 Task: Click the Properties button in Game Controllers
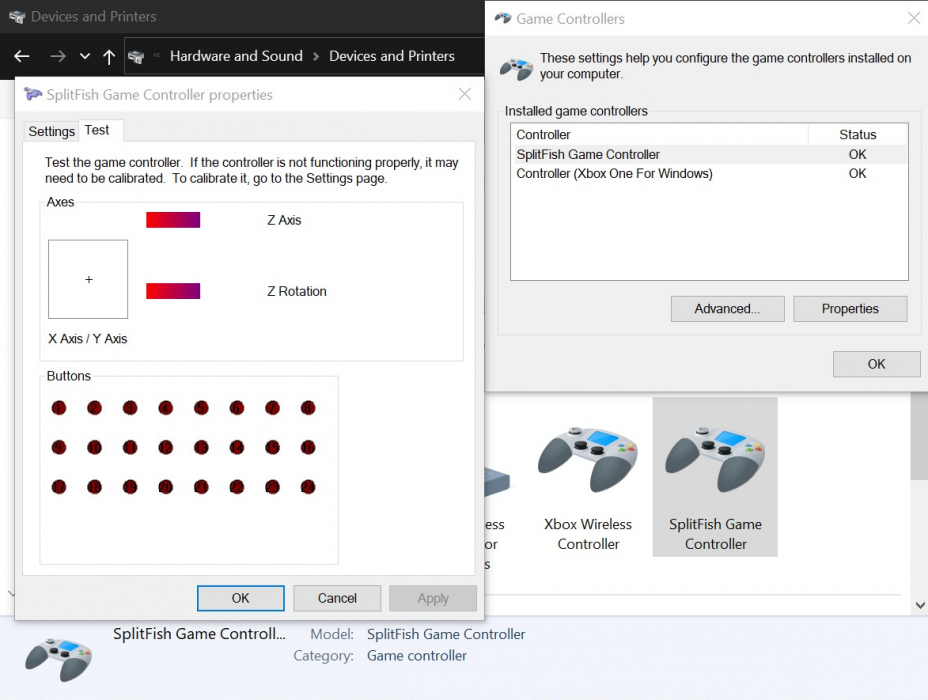pyautogui.click(x=850, y=309)
